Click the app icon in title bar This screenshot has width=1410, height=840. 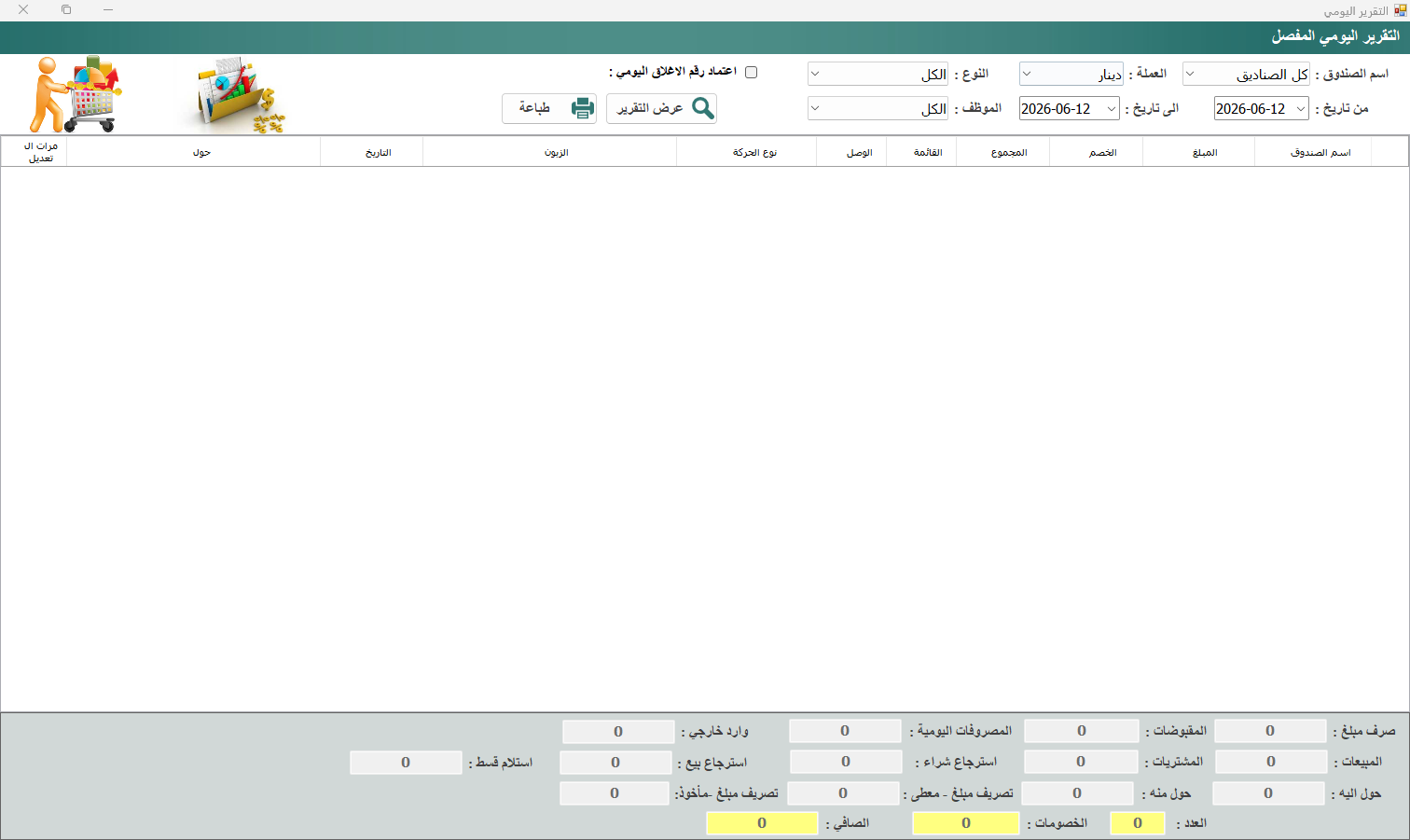tap(1400, 10)
